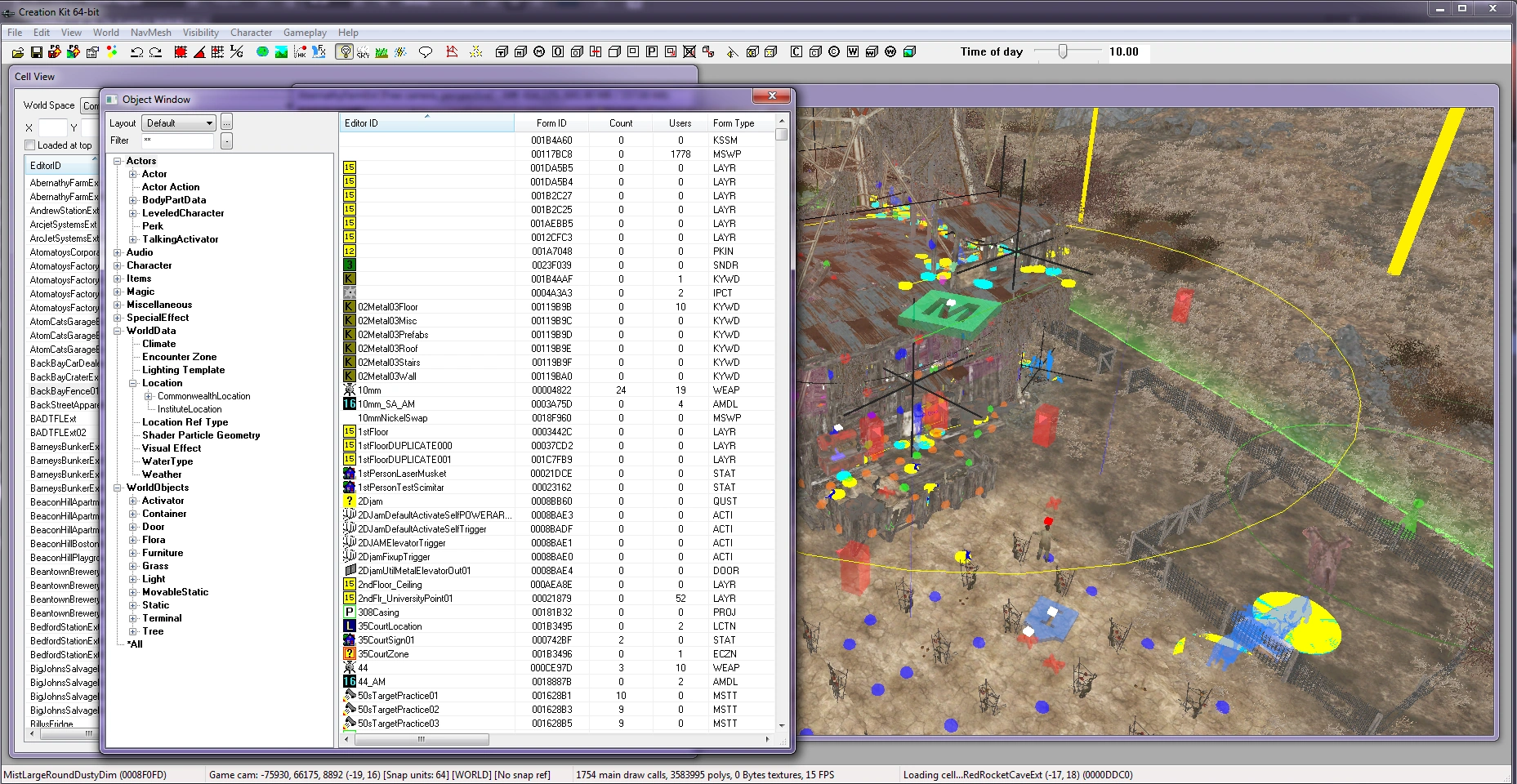
Task: Open the data files folder icon
Action: (17, 52)
